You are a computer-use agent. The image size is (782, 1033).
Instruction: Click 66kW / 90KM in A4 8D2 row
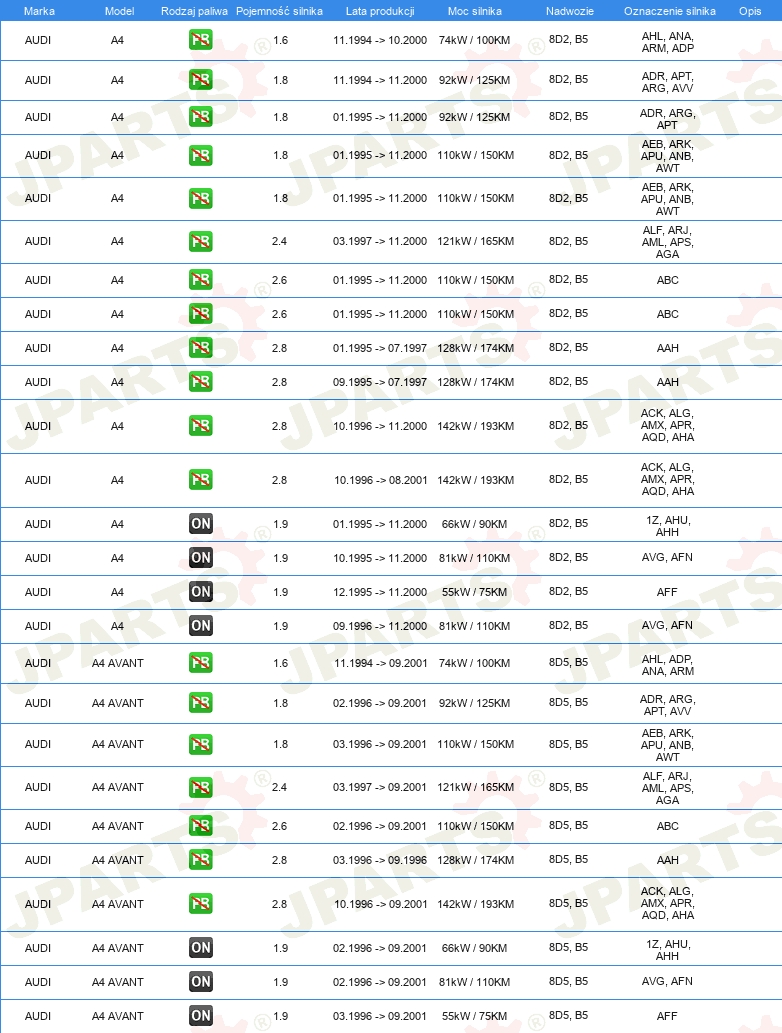474,524
